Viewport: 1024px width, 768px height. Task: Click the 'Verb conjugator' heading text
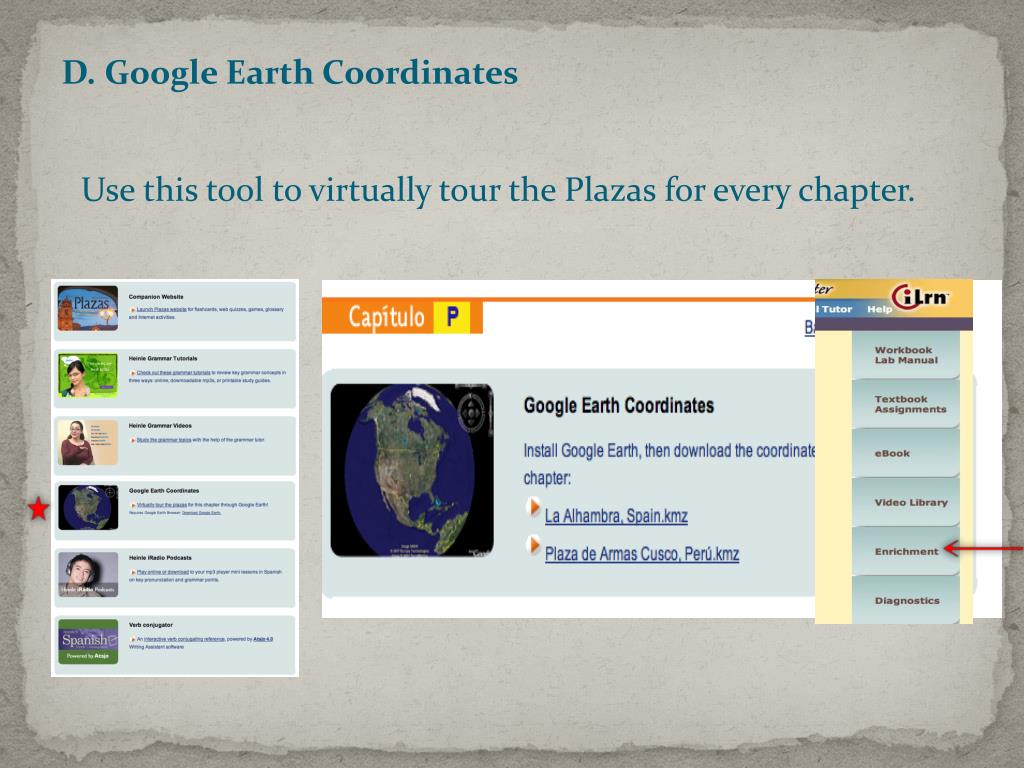150,625
